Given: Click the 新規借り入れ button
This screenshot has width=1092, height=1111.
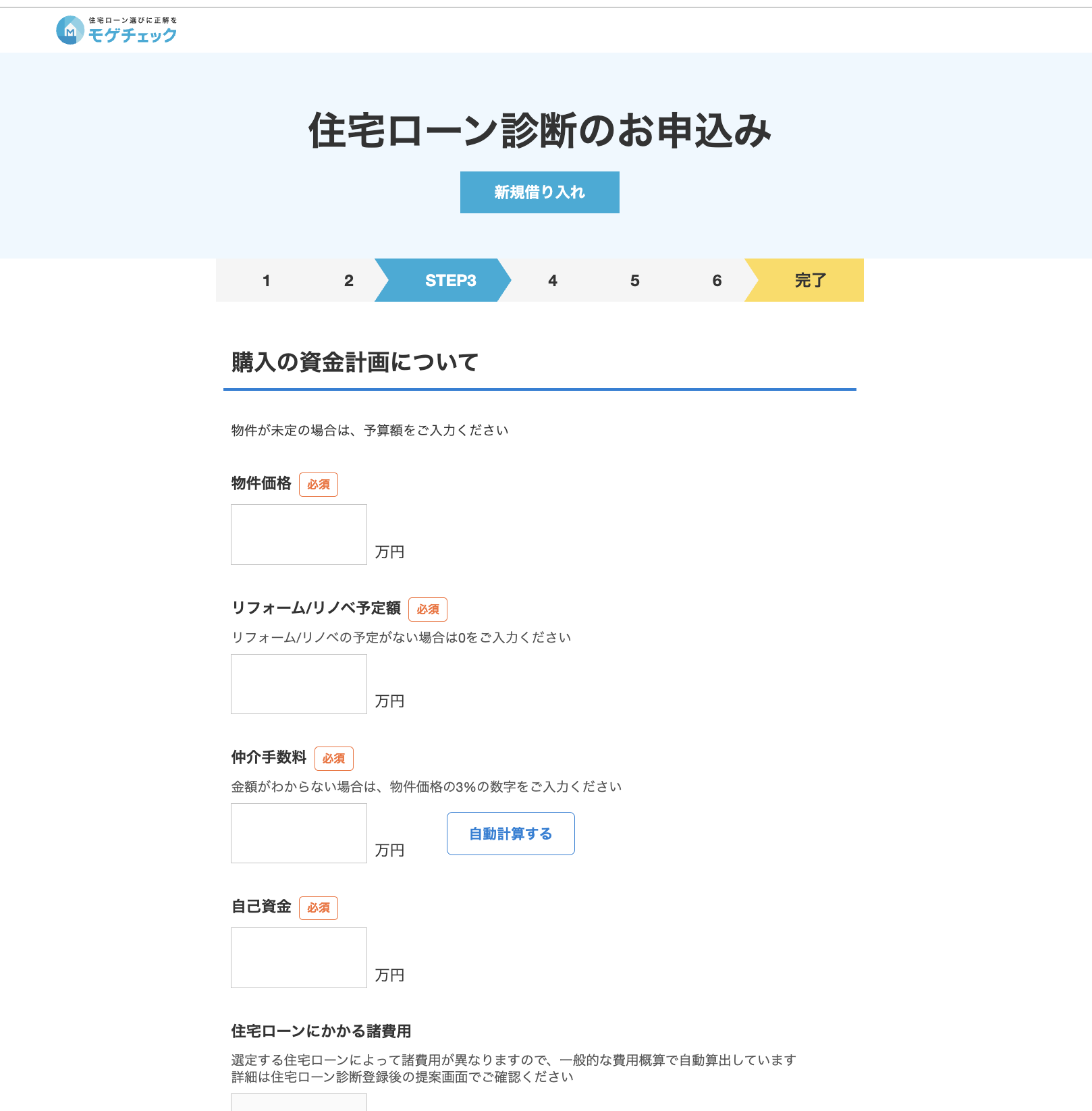Looking at the screenshot, I should click(540, 192).
